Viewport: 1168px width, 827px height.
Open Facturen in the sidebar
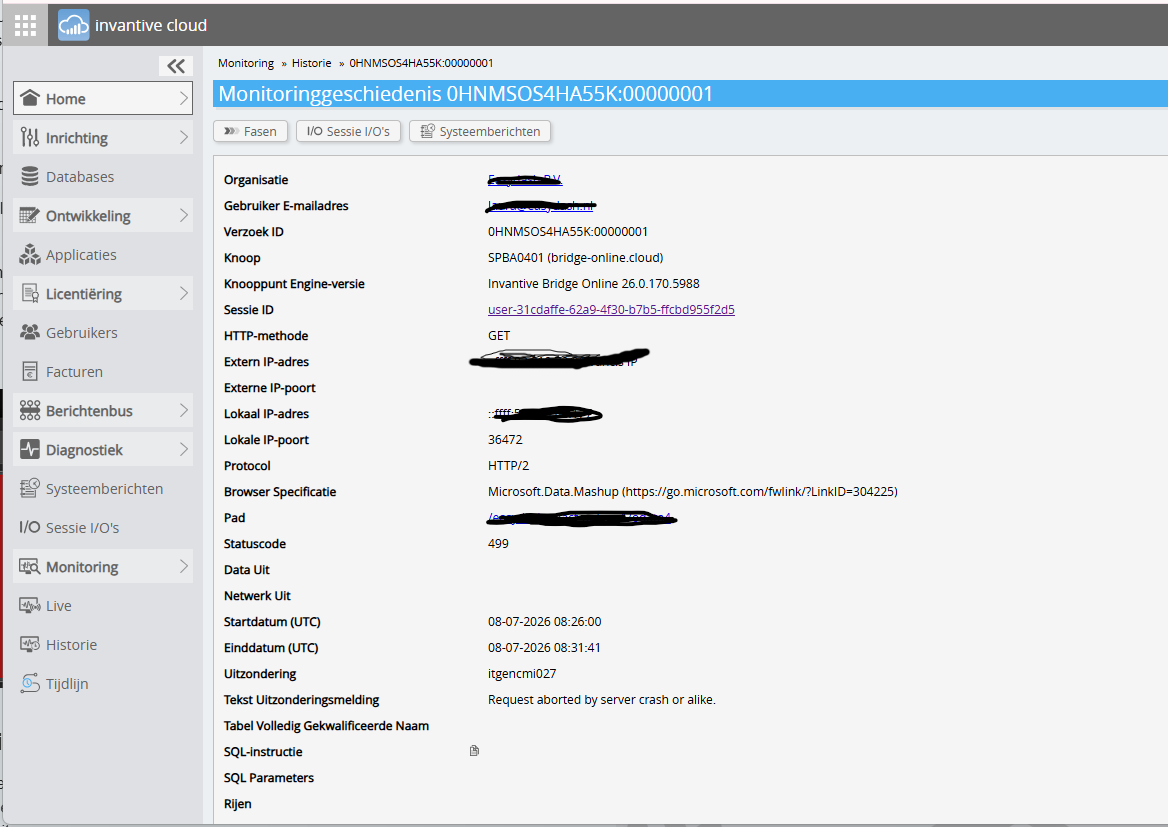pos(103,371)
